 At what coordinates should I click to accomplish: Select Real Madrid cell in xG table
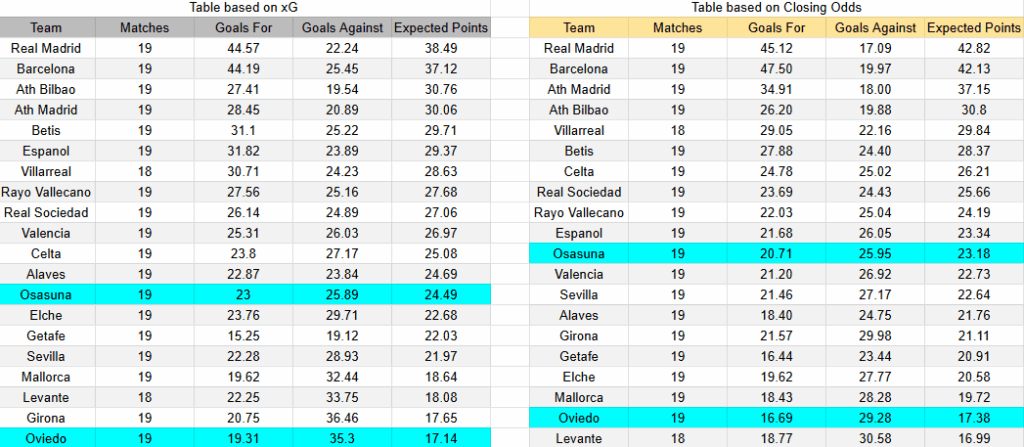pyautogui.click(x=46, y=48)
